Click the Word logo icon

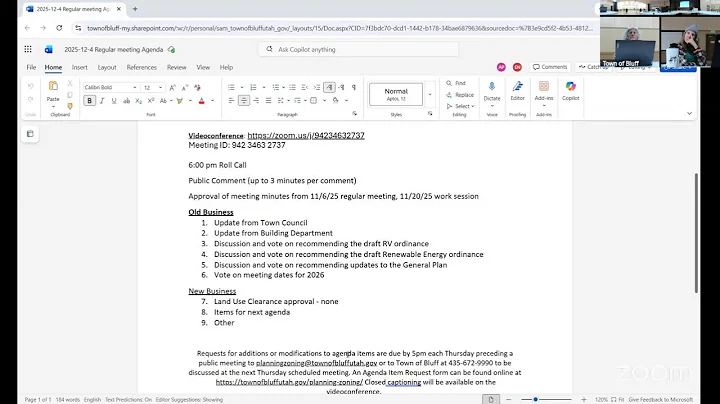(x=48, y=49)
